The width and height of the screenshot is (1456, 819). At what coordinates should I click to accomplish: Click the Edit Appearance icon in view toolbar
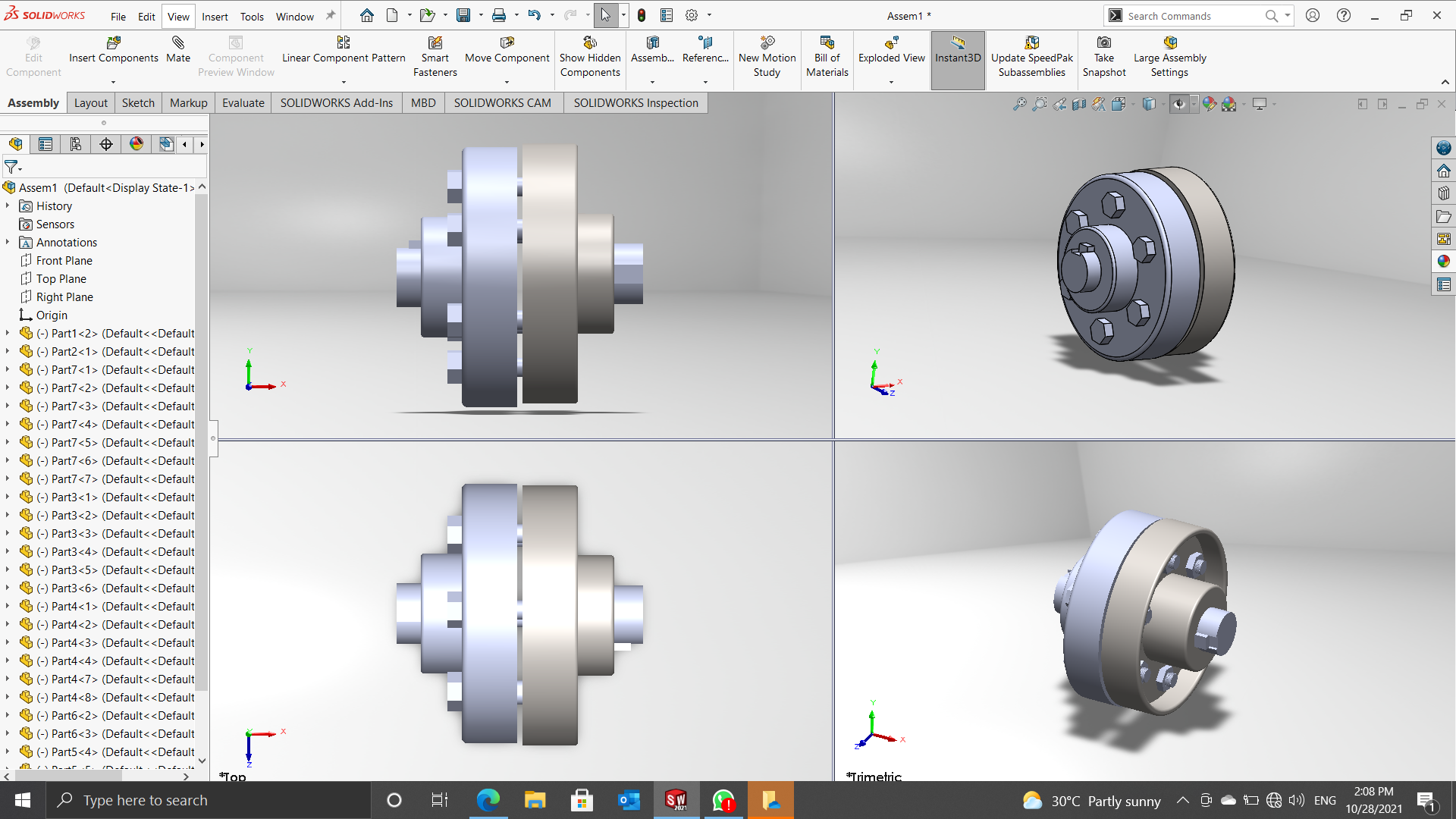pos(1210,104)
